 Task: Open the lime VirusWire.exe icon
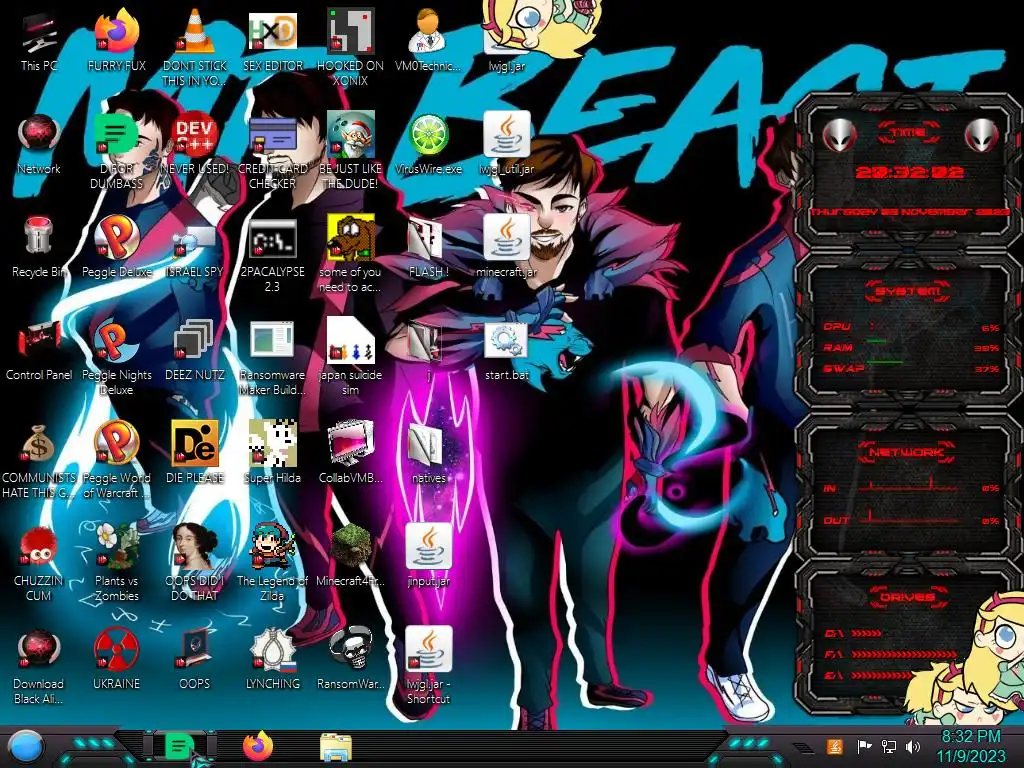(428, 144)
